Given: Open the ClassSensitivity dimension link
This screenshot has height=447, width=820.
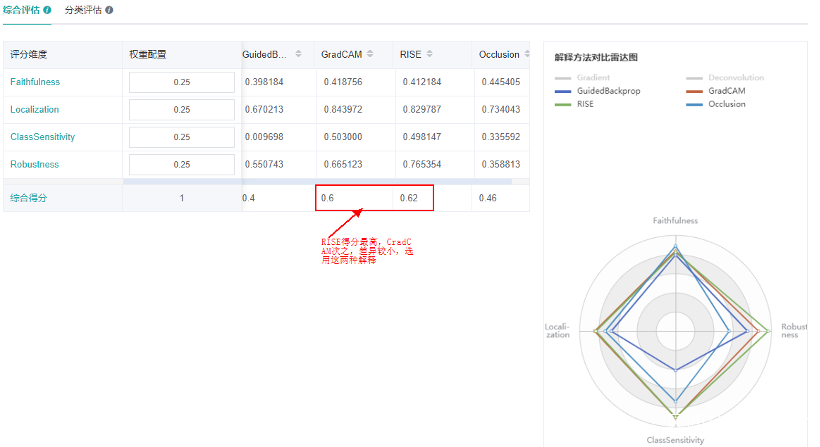Looking at the screenshot, I should pyautogui.click(x=42, y=137).
